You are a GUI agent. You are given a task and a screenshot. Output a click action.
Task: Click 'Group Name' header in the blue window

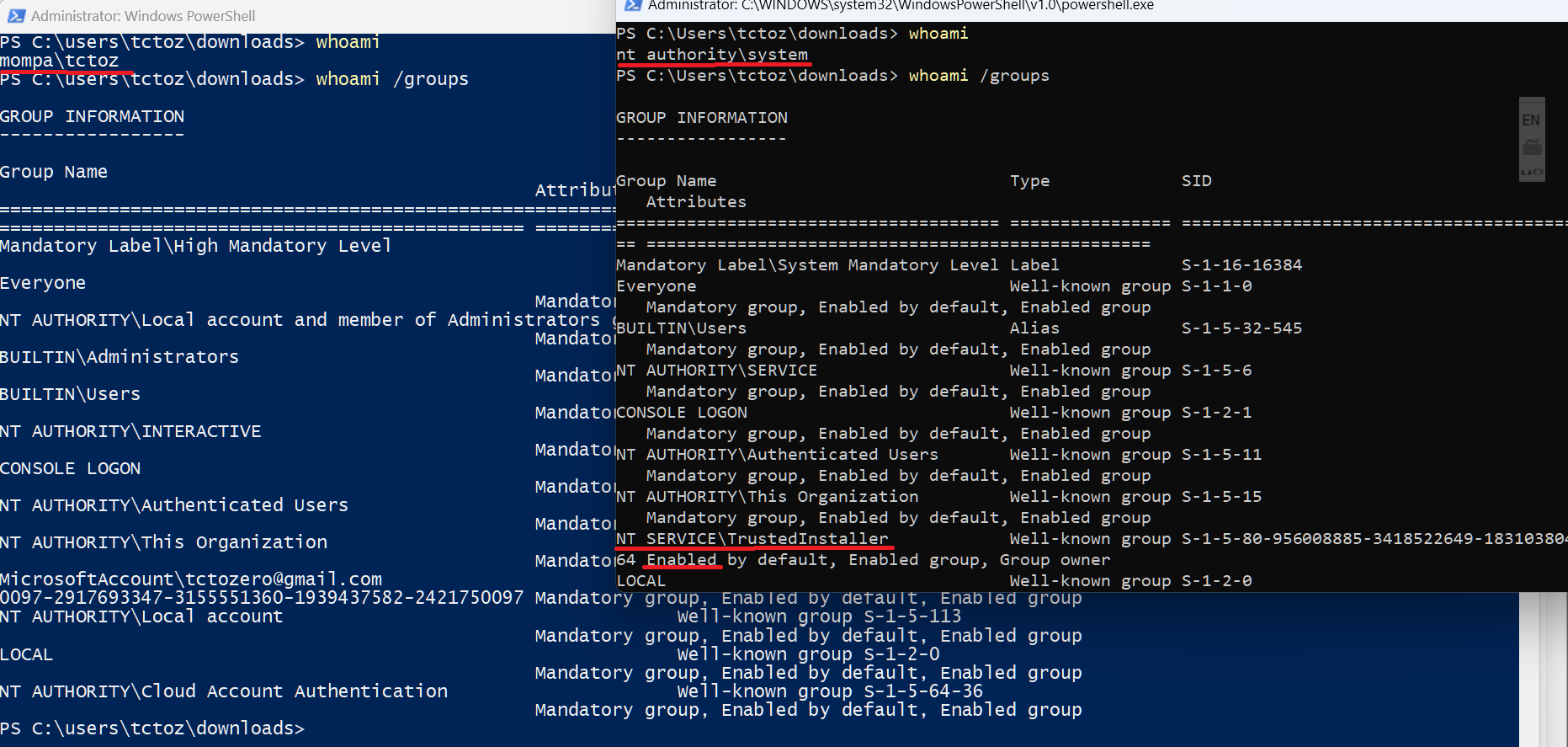click(54, 172)
